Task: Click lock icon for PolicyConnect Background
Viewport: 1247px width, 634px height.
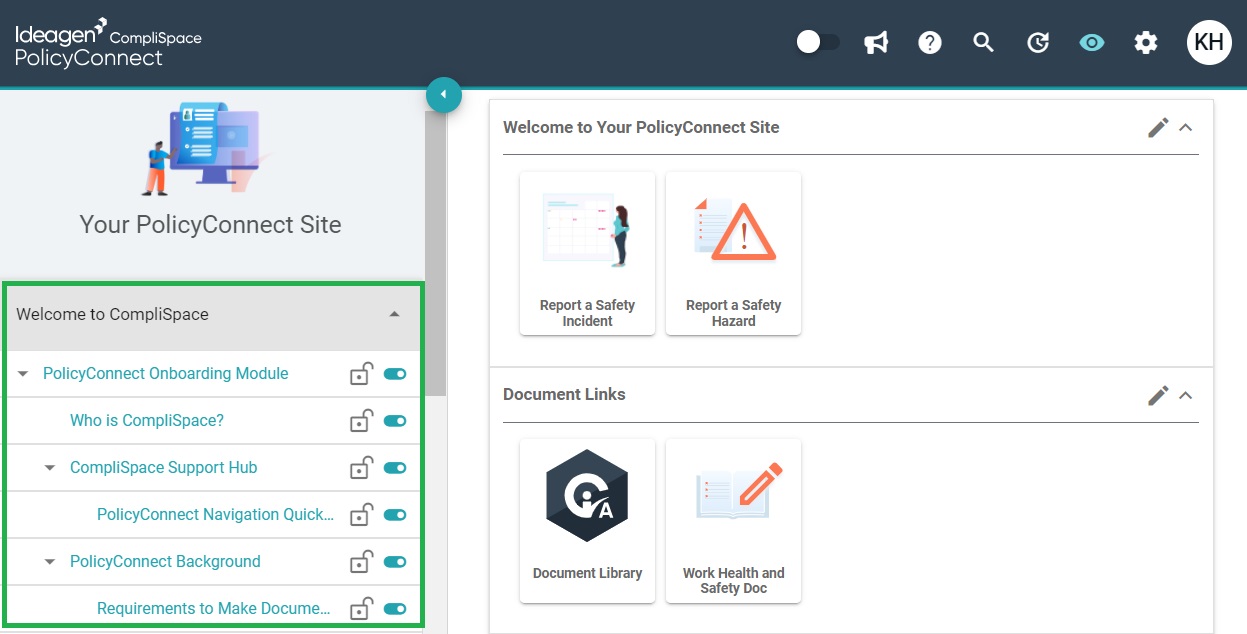Action: tap(361, 561)
